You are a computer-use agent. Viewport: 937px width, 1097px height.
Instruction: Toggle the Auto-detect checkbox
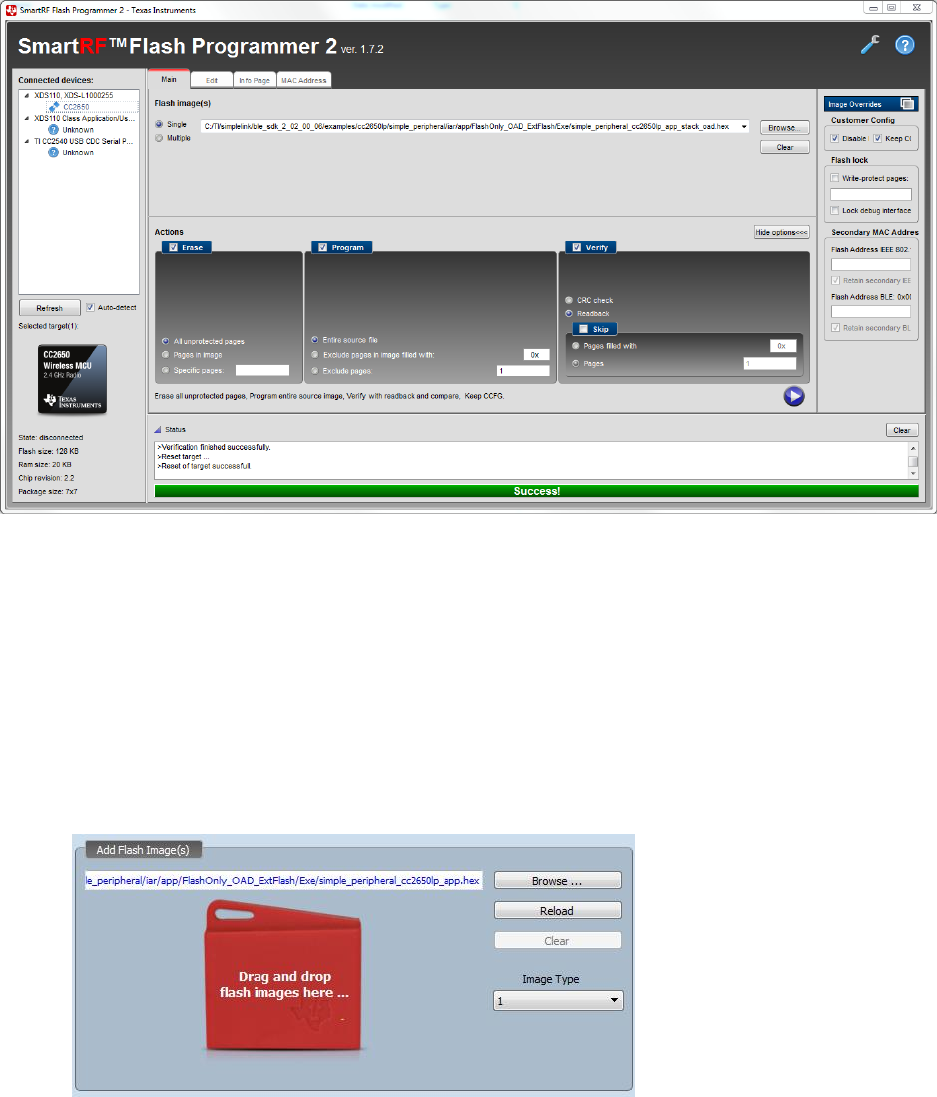click(90, 307)
